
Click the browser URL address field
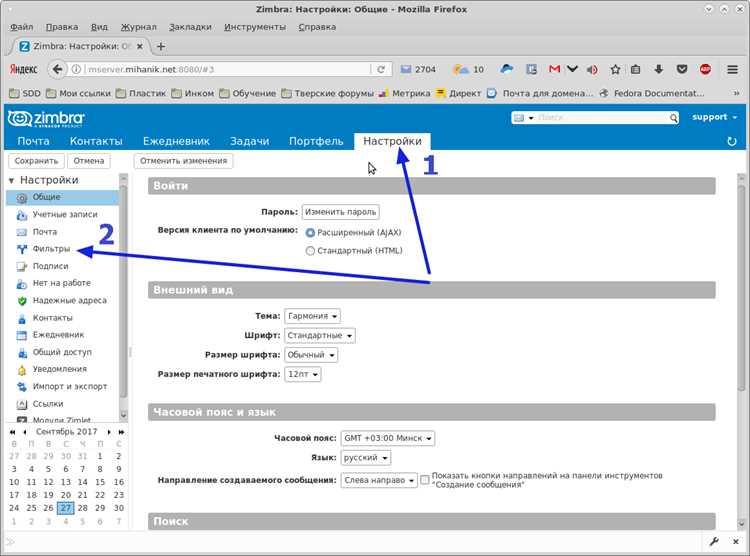[x=229, y=69]
